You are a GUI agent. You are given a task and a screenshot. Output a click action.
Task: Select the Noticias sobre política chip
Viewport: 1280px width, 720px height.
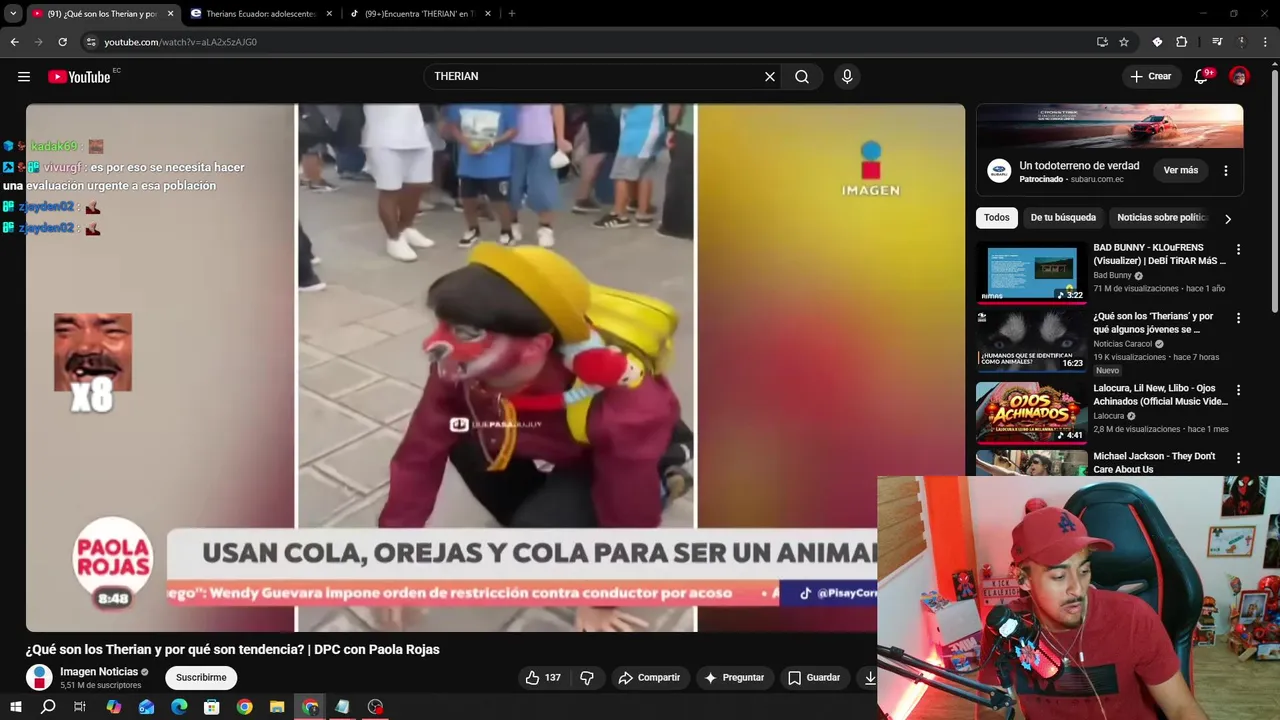pyautogui.click(x=1162, y=218)
